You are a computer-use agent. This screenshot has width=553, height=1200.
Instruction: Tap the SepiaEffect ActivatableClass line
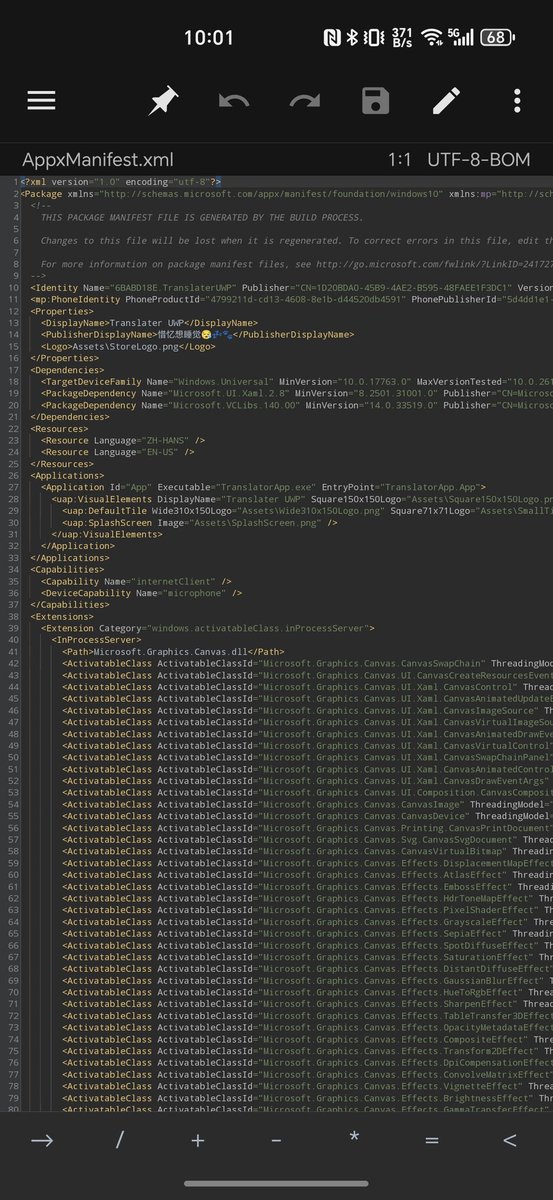pos(306,932)
